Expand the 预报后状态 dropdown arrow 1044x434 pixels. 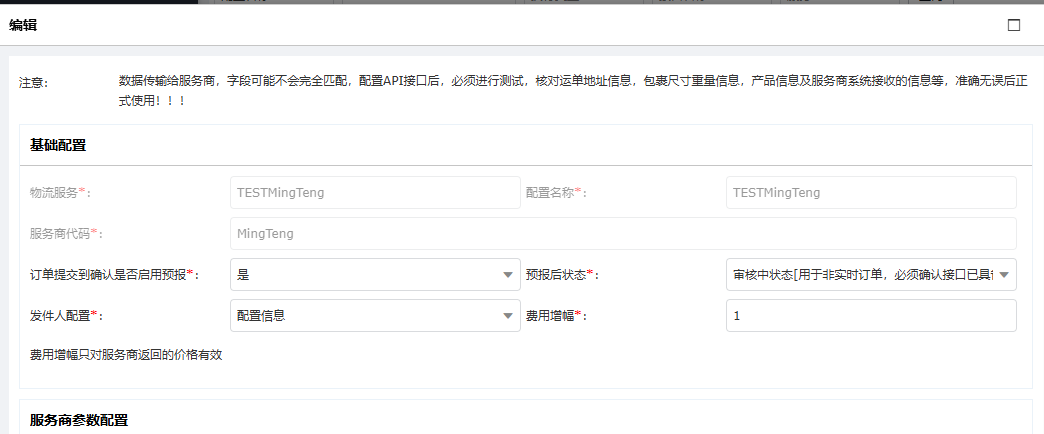(x=1004, y=274)
